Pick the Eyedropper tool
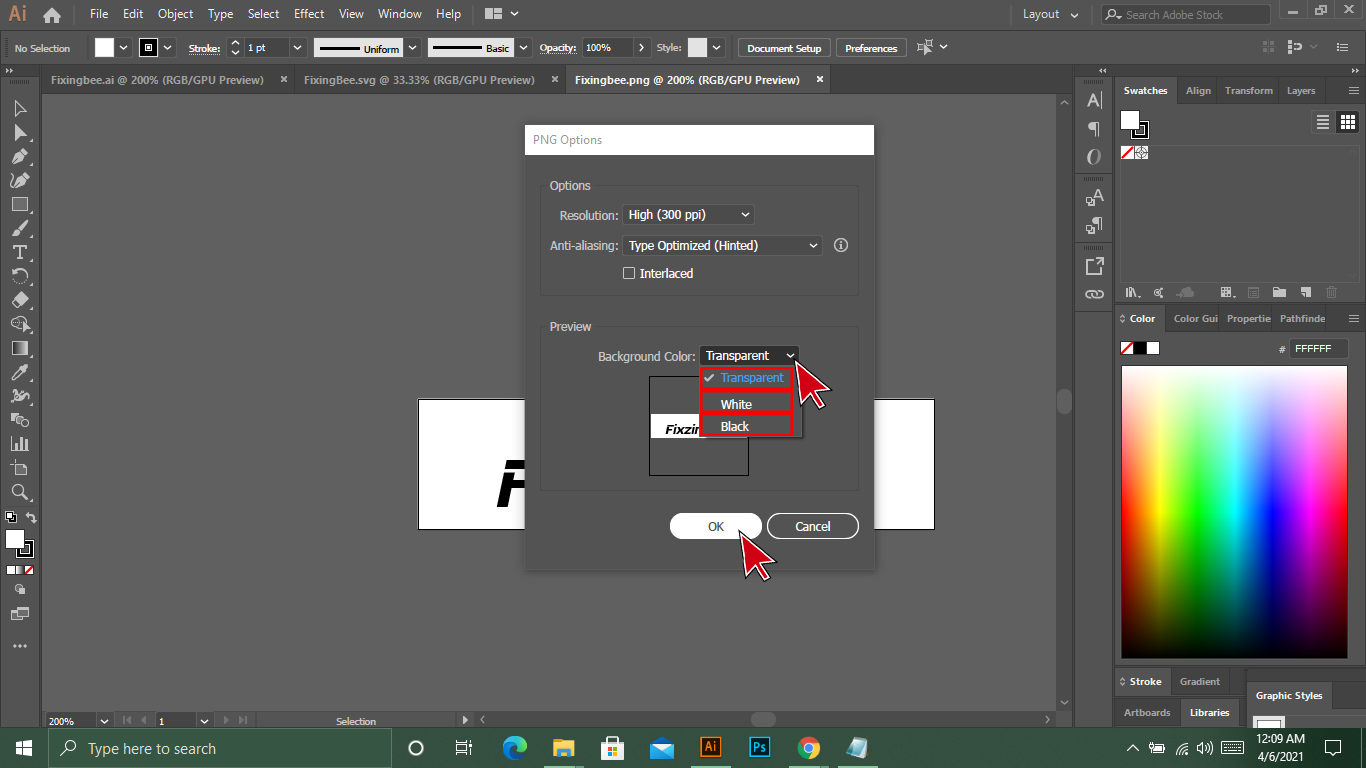Image resolution: width=1366 pixels, height=768 pixels. click(19, 372)
